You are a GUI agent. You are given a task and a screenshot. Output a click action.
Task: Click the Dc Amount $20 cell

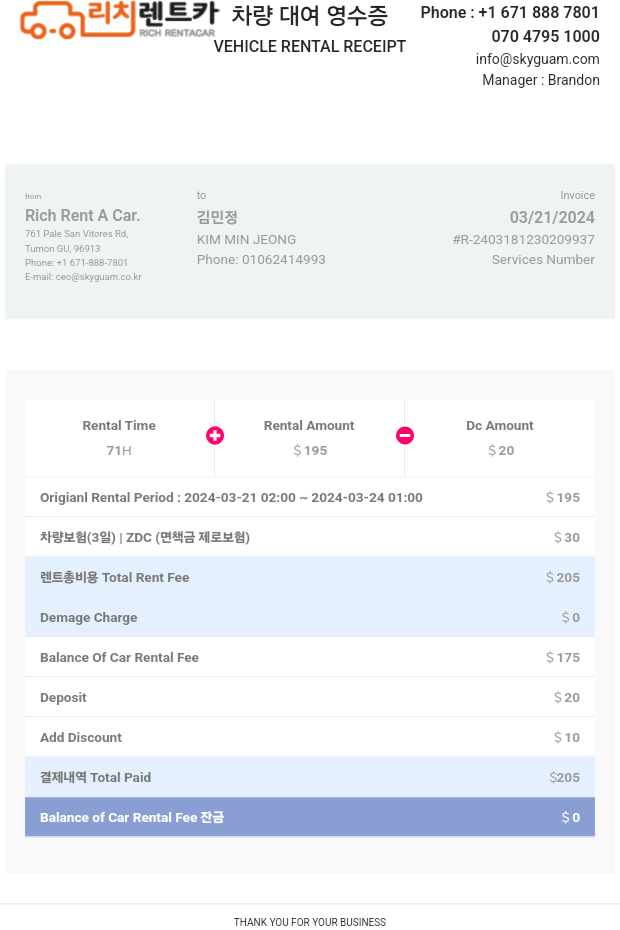(x=500, y=438)
